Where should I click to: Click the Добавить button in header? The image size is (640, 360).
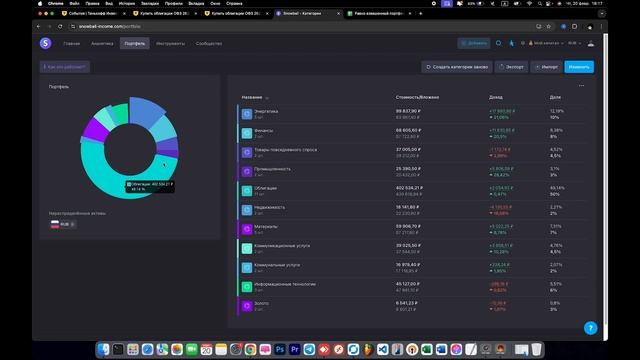474,43
